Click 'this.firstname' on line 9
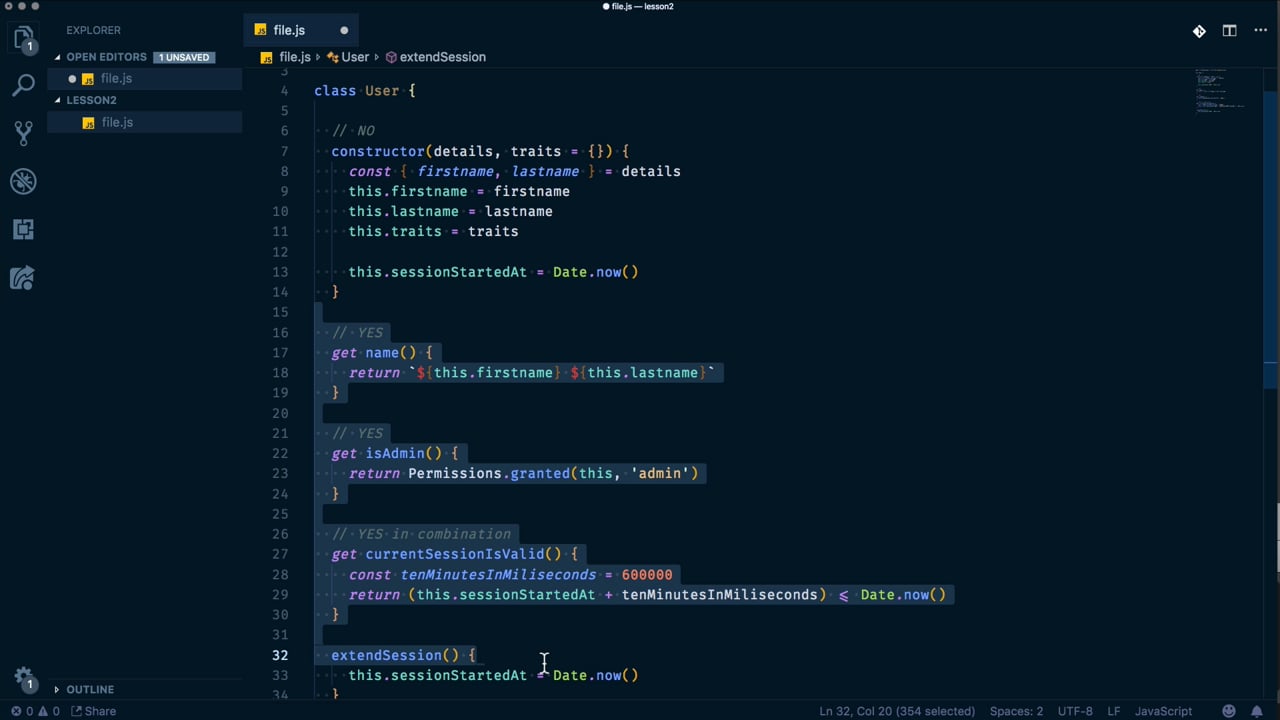The width and height of the screenshot is (1280, 720). (408, 191)
